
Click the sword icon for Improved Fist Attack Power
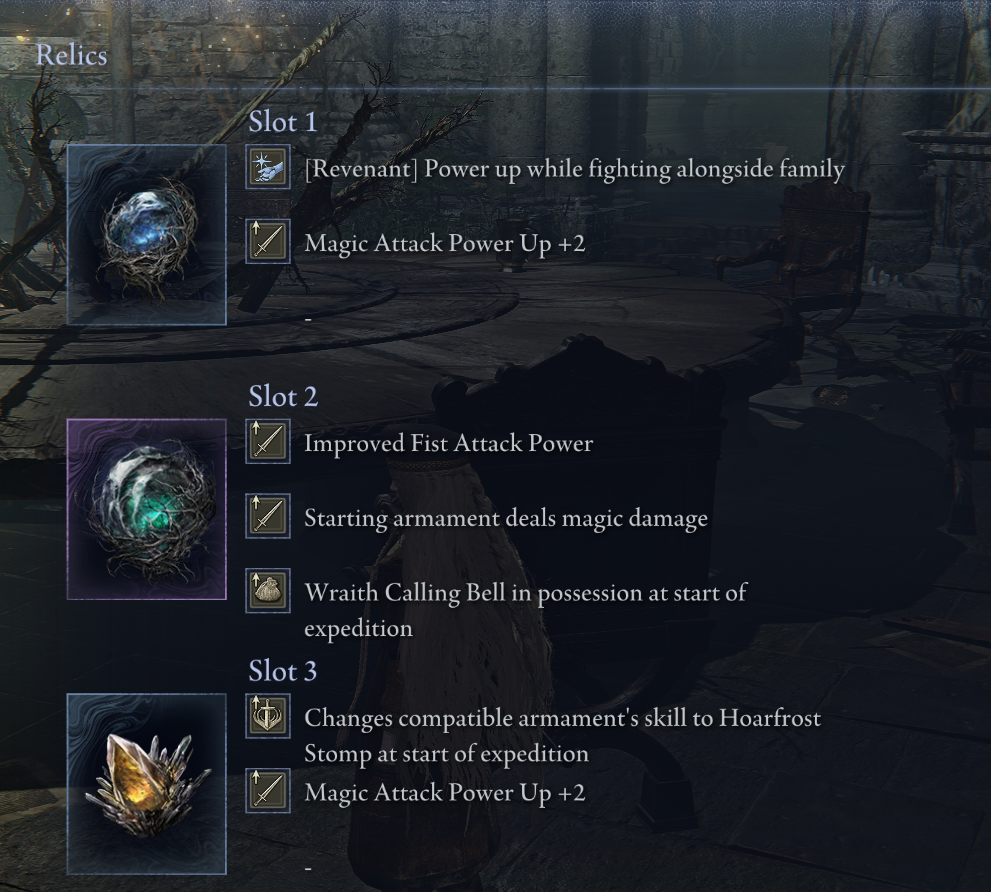tap(268, 441)
